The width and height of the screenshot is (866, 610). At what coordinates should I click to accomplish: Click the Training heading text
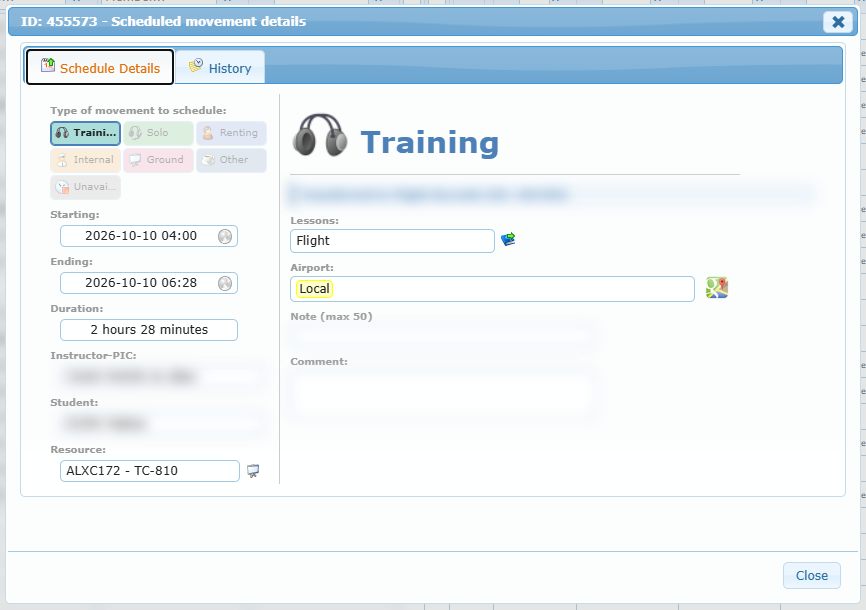tap(430, 143)
